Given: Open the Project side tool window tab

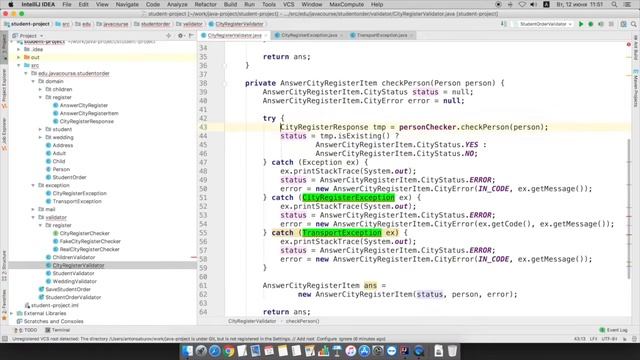Looking at the screenshot, I should tap(4, 48).
